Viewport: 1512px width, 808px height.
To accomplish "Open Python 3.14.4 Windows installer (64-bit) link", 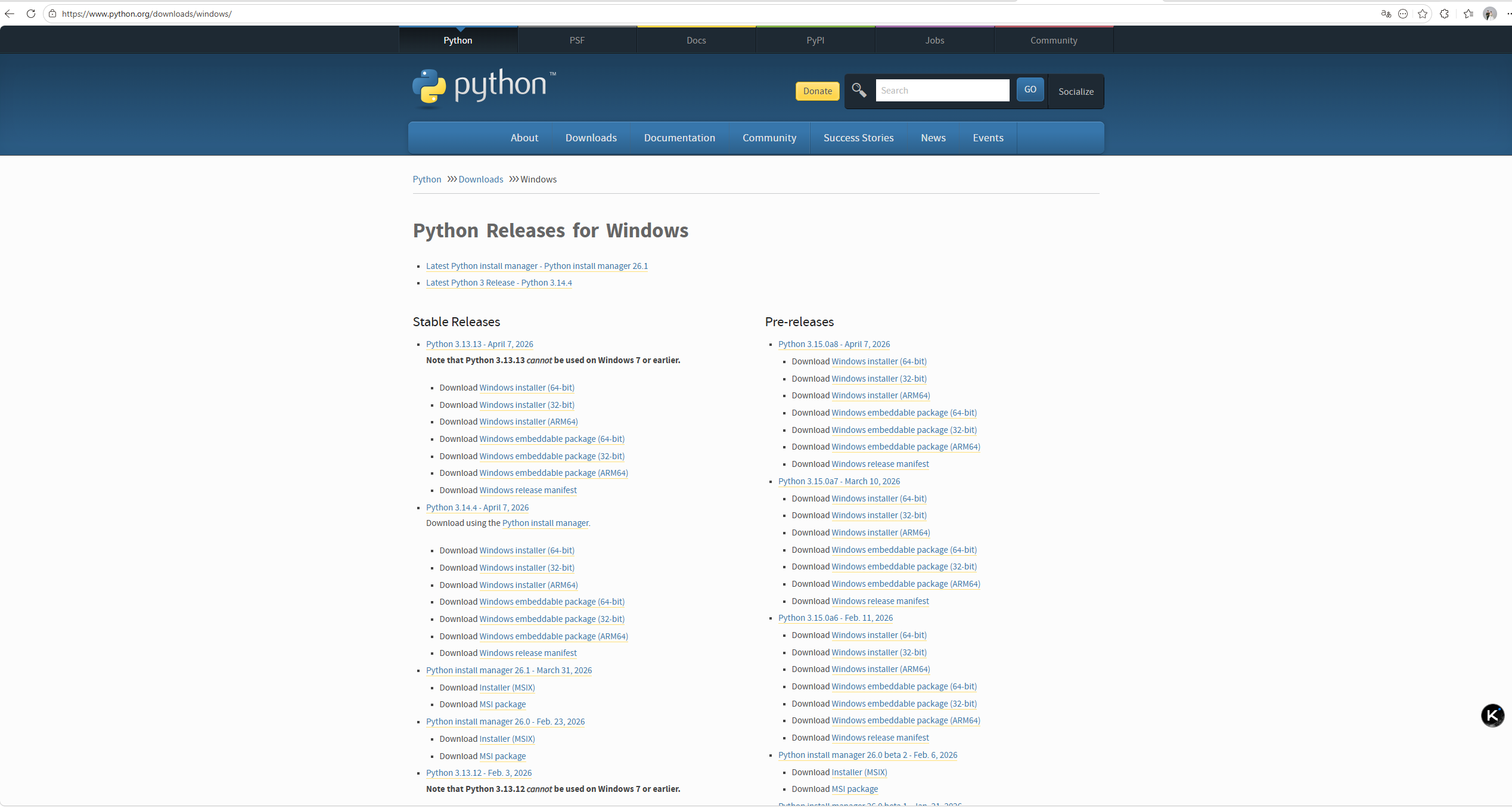I will (527, 550).
